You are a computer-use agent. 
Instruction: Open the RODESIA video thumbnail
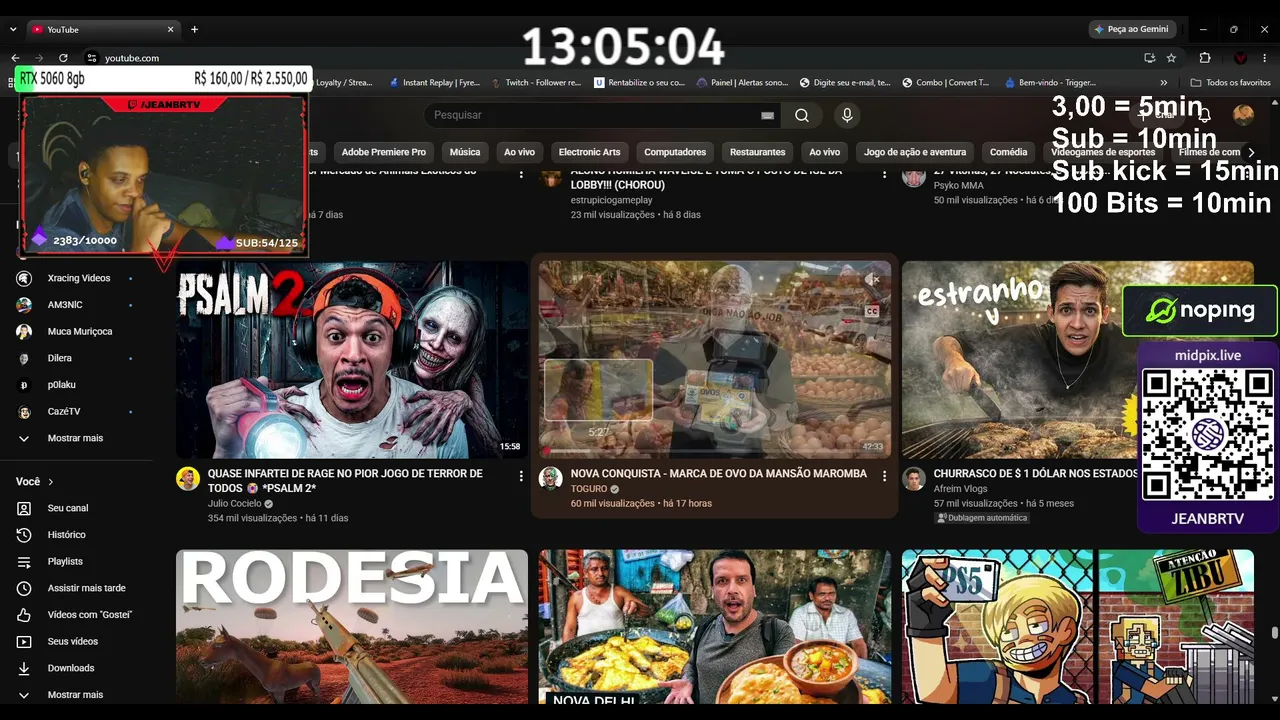coord(352,627)
